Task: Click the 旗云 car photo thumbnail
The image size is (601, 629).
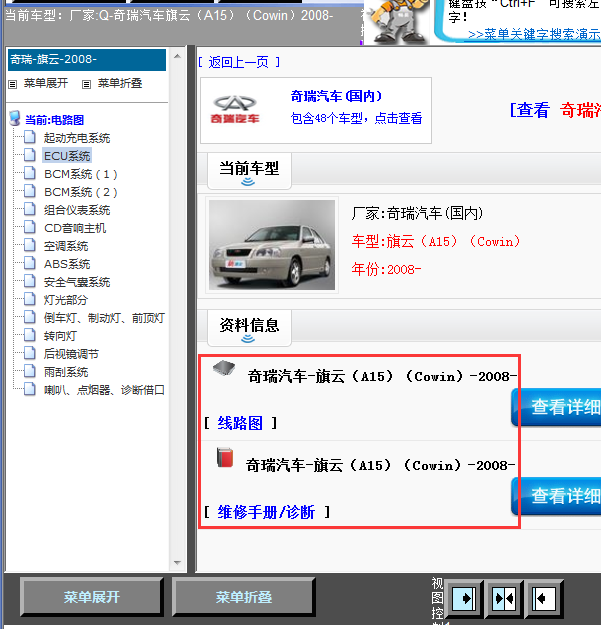Action: 272,245
